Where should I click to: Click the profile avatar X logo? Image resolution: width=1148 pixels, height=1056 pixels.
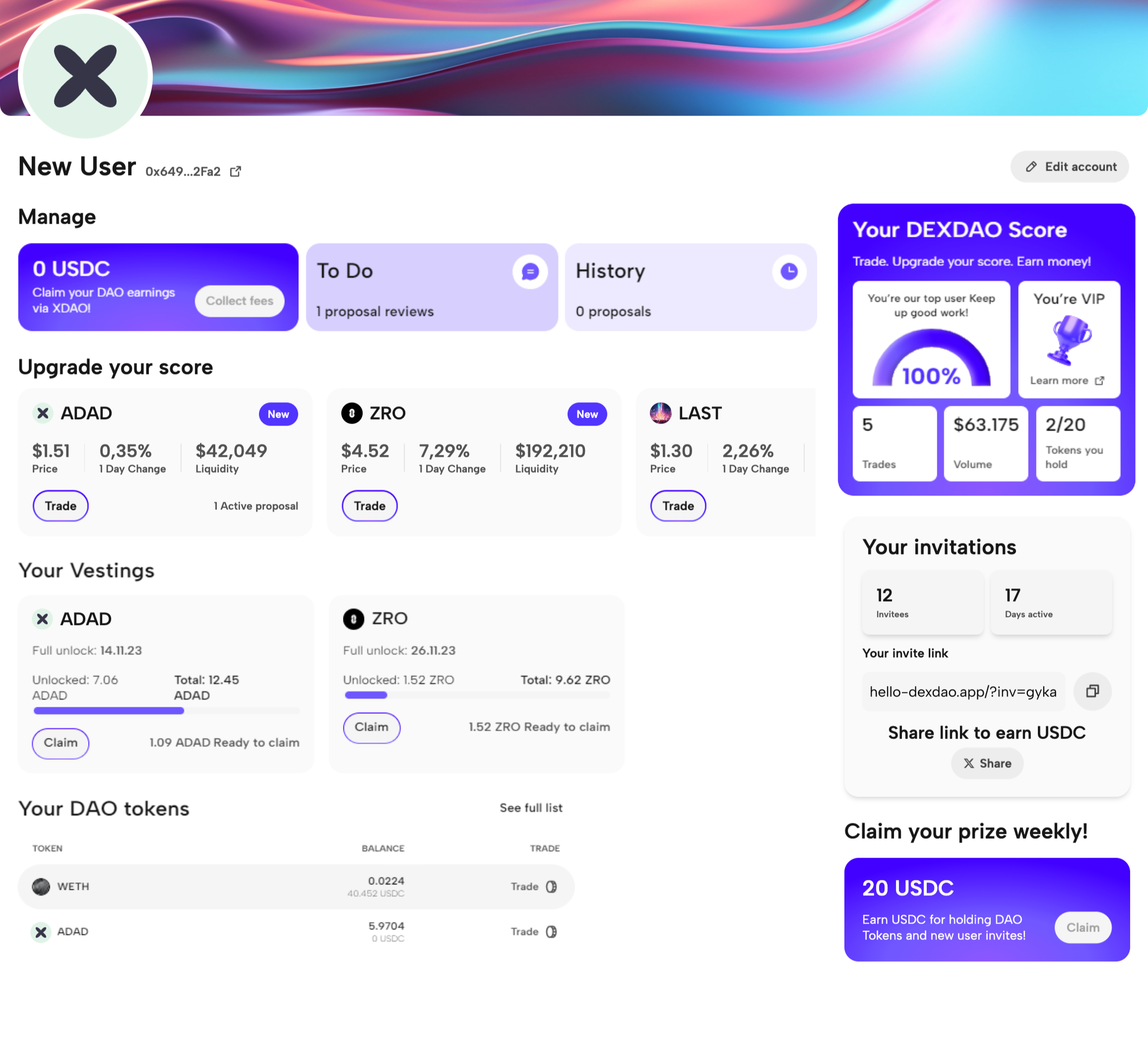click(x=85, y=76)
